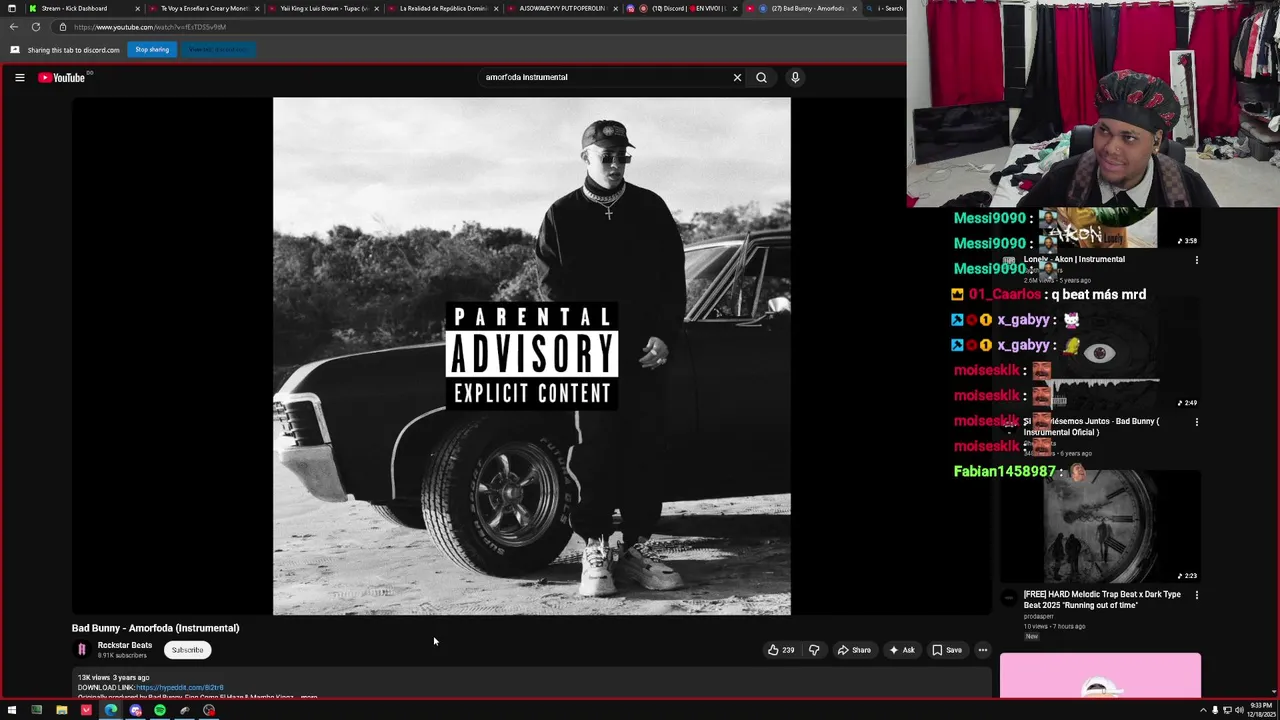
Task: Click the prodasperr channel name
Action: coord(1038,617)
